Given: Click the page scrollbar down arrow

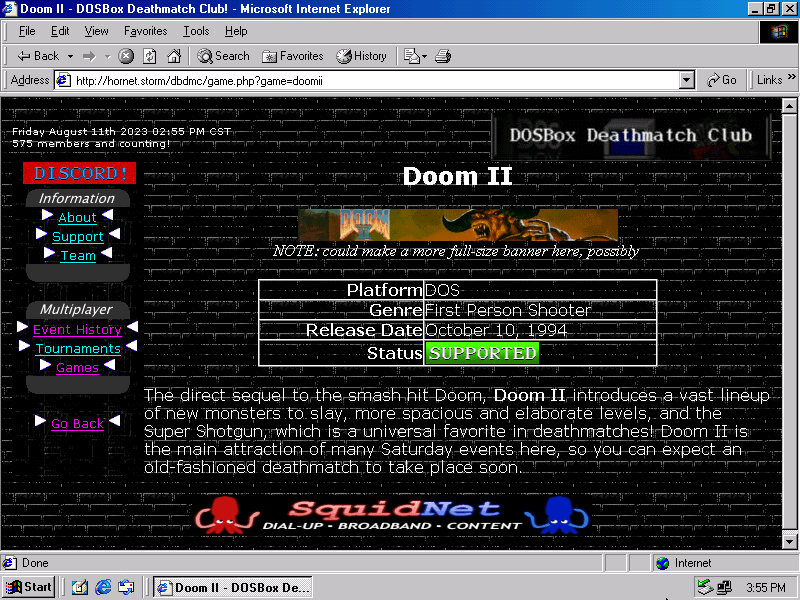Looking at the screenshot, I should coord(789,541).
